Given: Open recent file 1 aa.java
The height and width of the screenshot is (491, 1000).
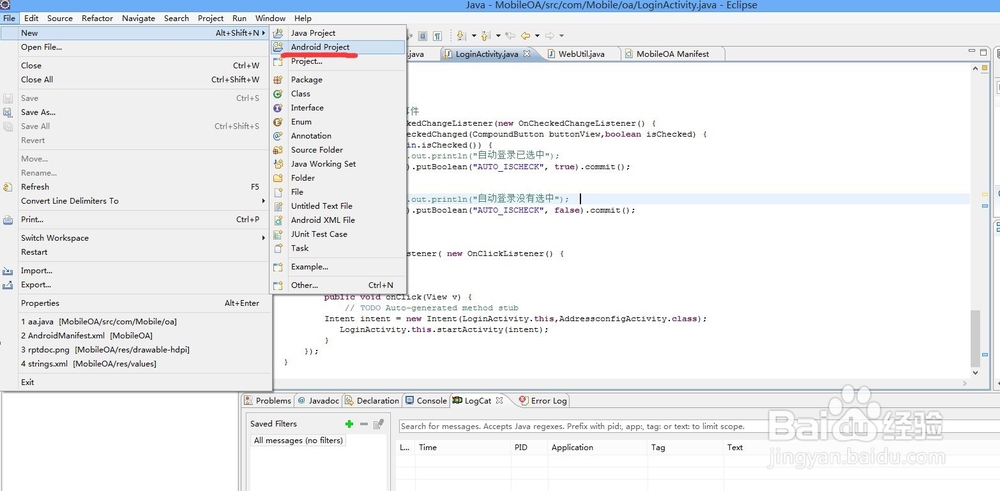Looking at the screenshot, I should click(x=136, y=321).
